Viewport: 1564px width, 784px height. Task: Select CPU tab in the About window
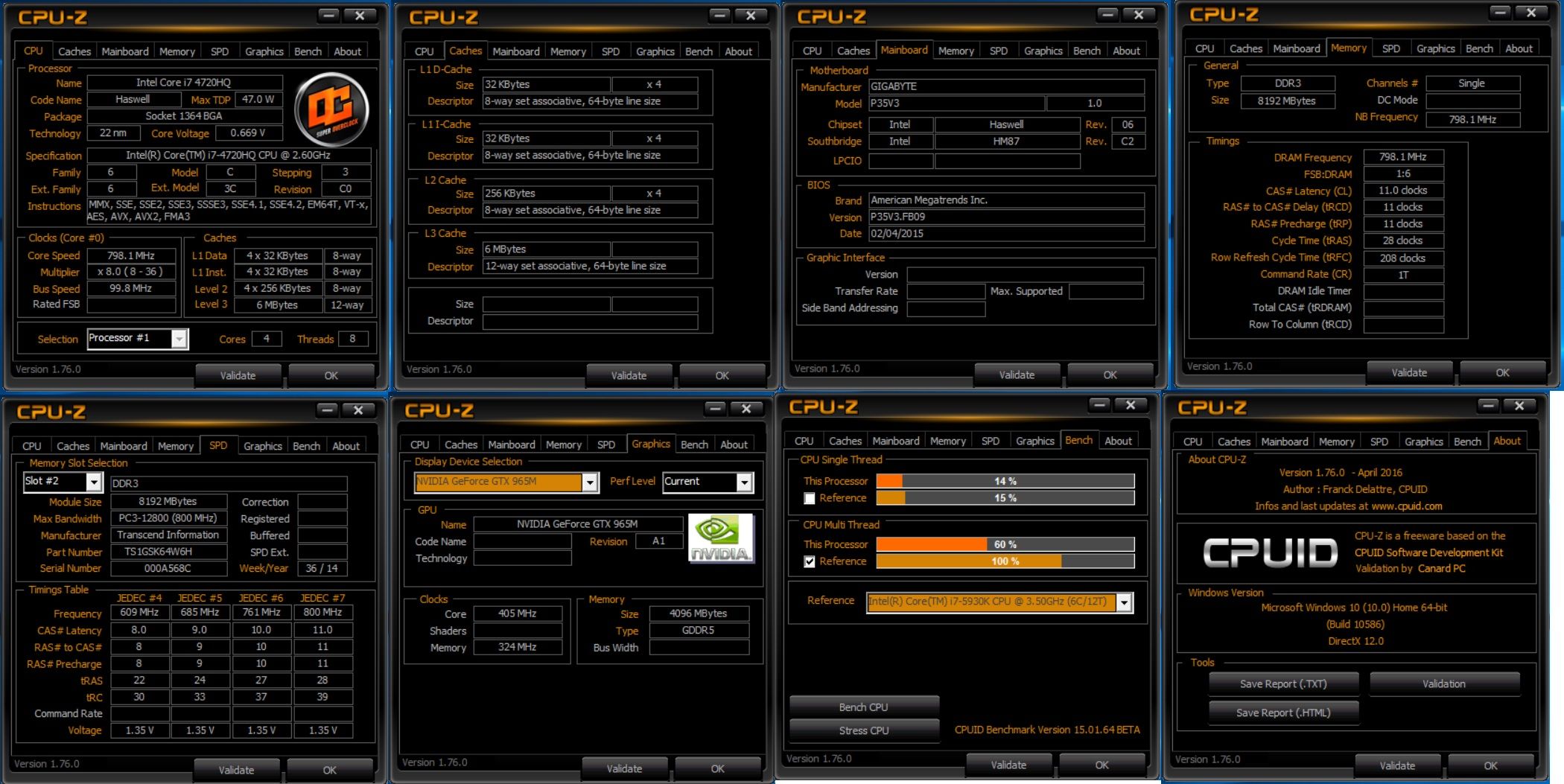tap(1192, 442)
